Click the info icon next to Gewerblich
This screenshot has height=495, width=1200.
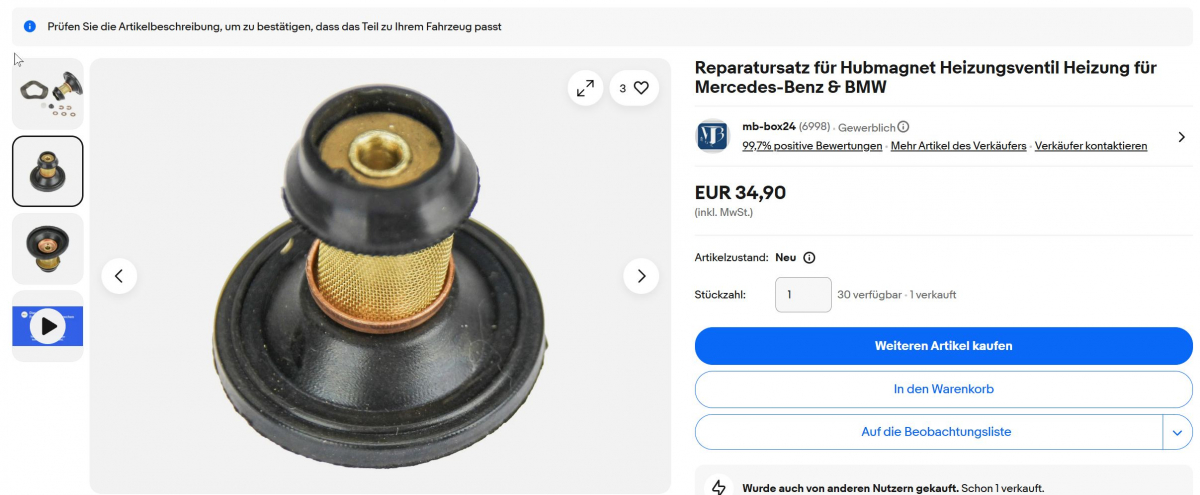[x=903, y=127]
